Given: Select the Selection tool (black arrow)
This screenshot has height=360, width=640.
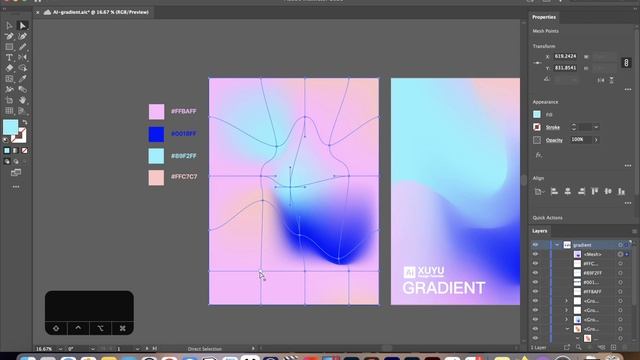Looking at the screenshot, I should (9, 26).
